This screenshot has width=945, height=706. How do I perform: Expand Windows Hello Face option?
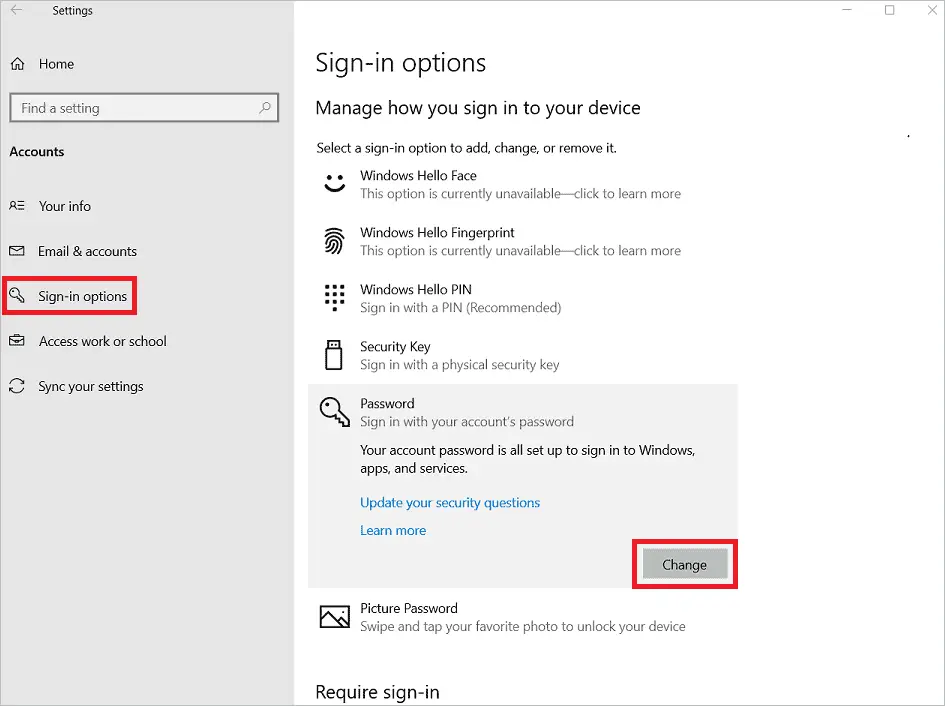(523, 184)
